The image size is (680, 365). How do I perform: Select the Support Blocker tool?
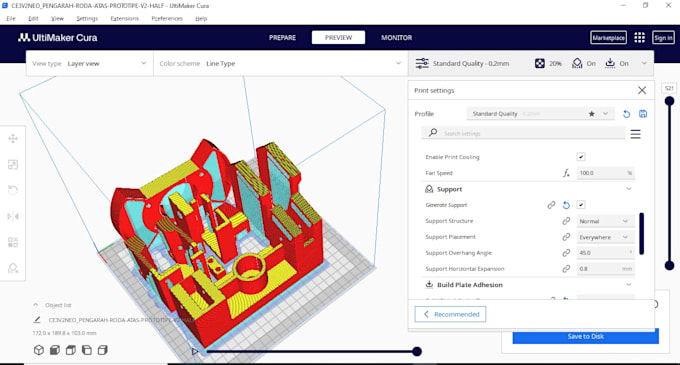[x=13, y=268]
